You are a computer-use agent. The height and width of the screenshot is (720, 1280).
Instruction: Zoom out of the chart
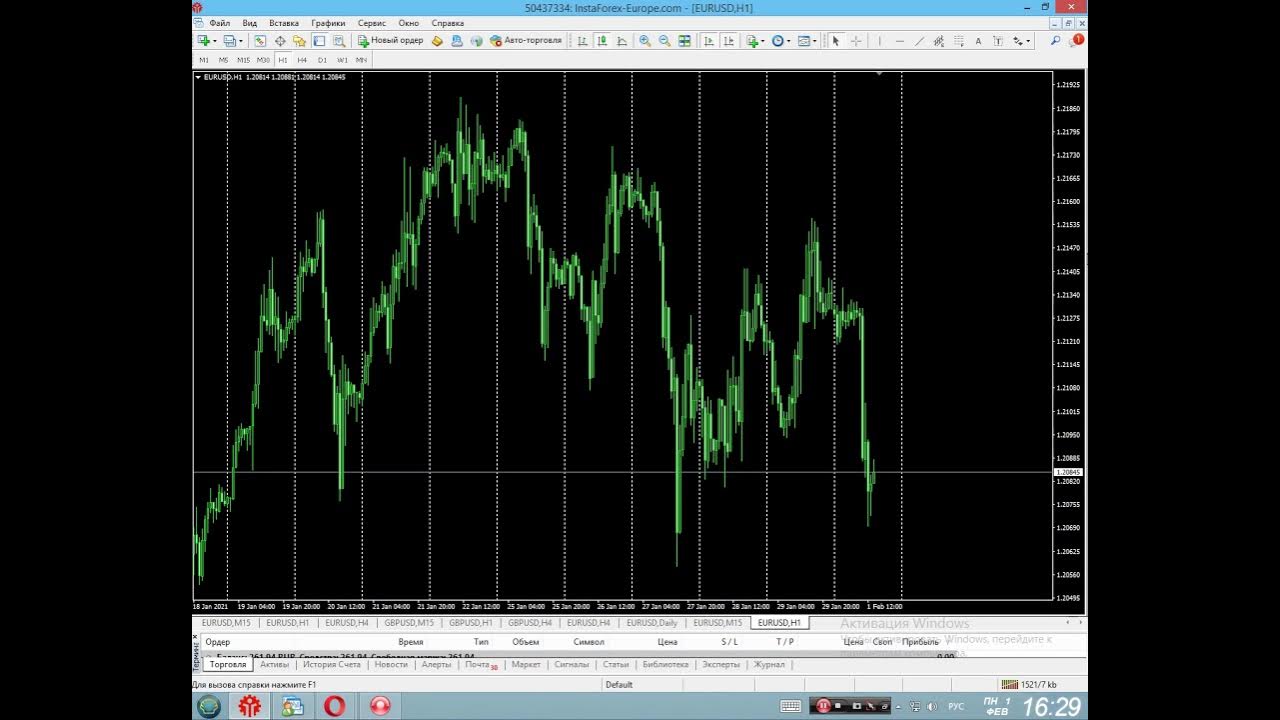tap(664, 41)
